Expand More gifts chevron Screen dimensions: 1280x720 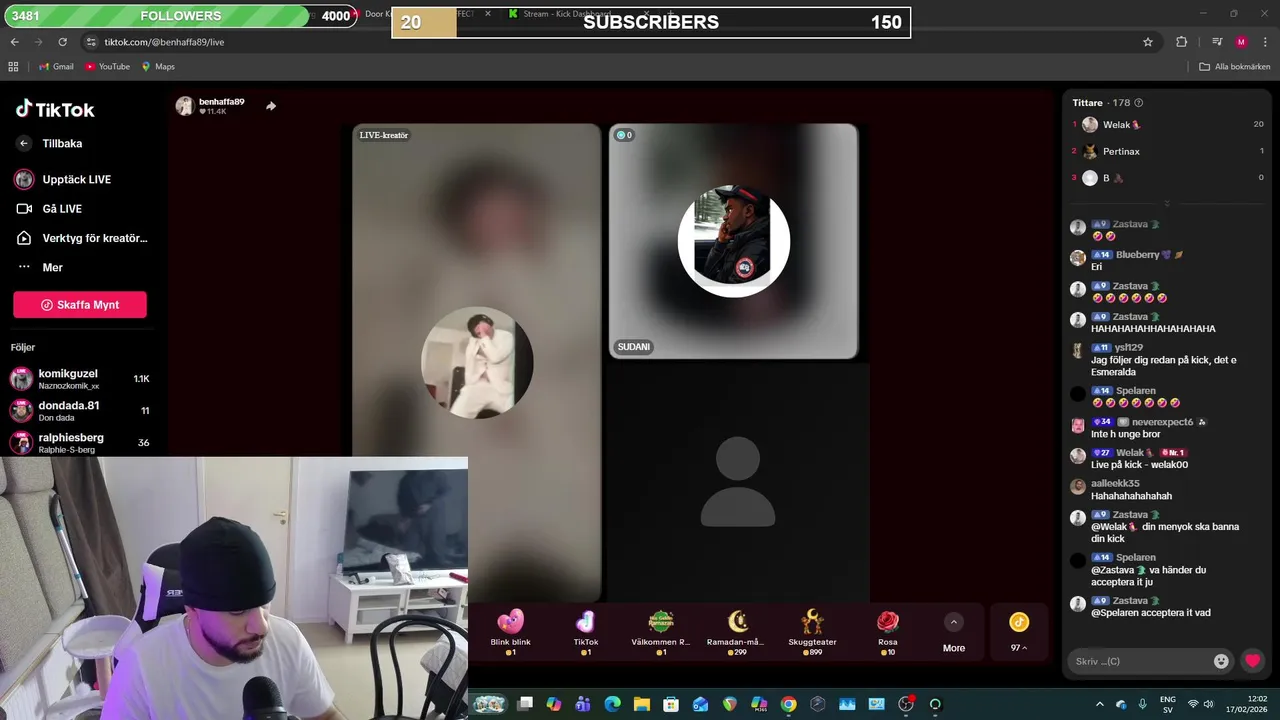tap(954, 622)
